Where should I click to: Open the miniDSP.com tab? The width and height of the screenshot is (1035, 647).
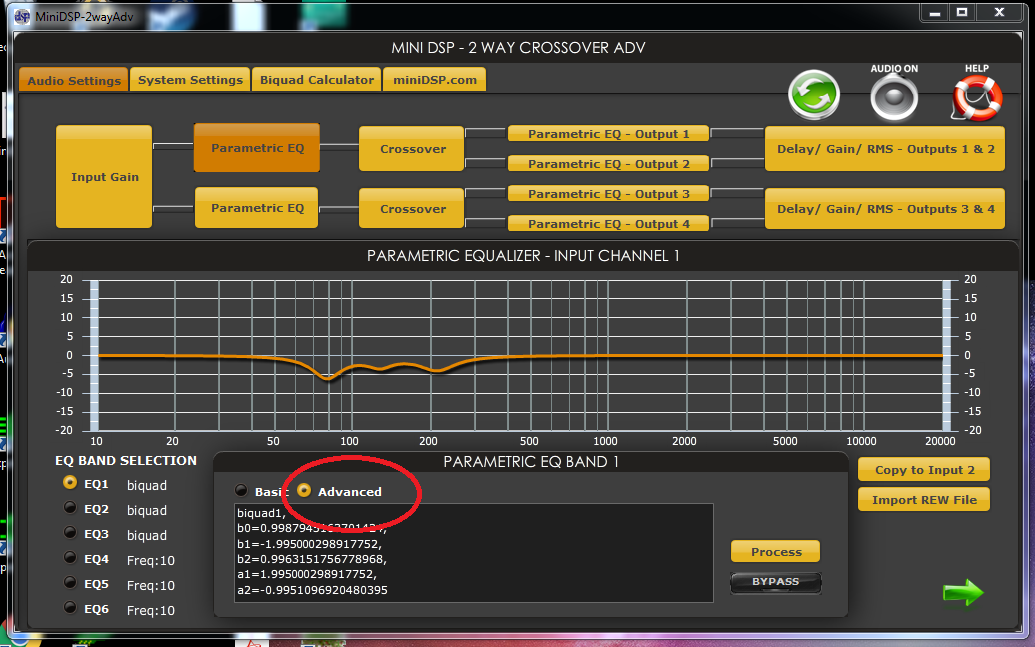[435, 79]
